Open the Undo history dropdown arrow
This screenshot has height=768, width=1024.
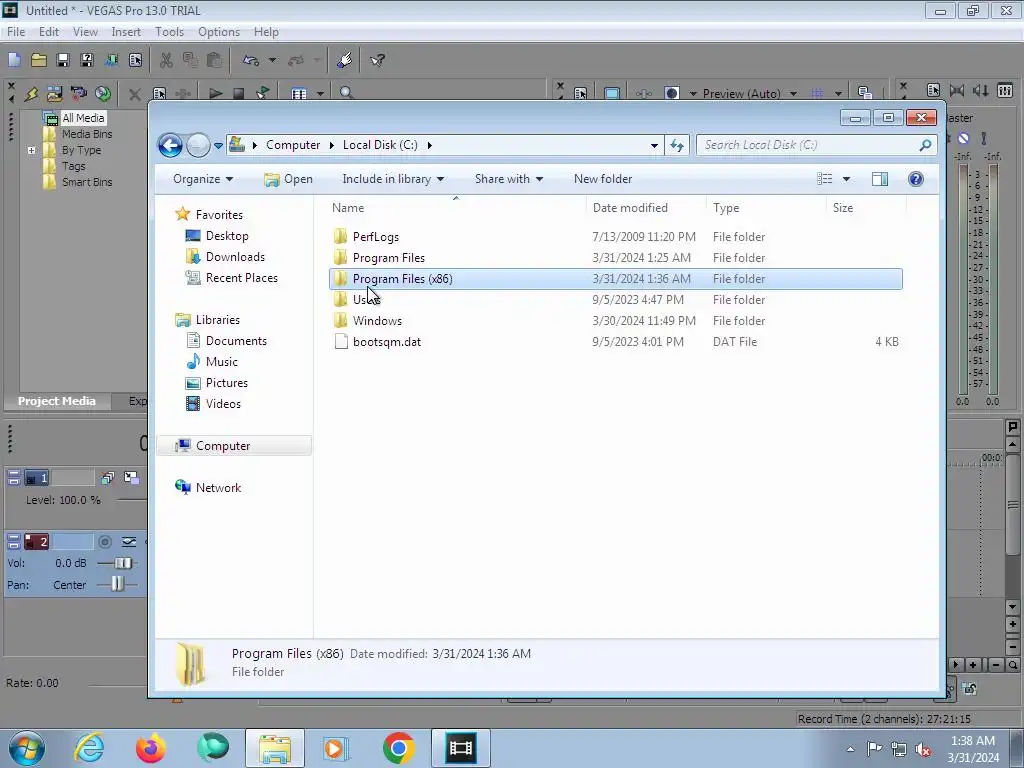272,60
